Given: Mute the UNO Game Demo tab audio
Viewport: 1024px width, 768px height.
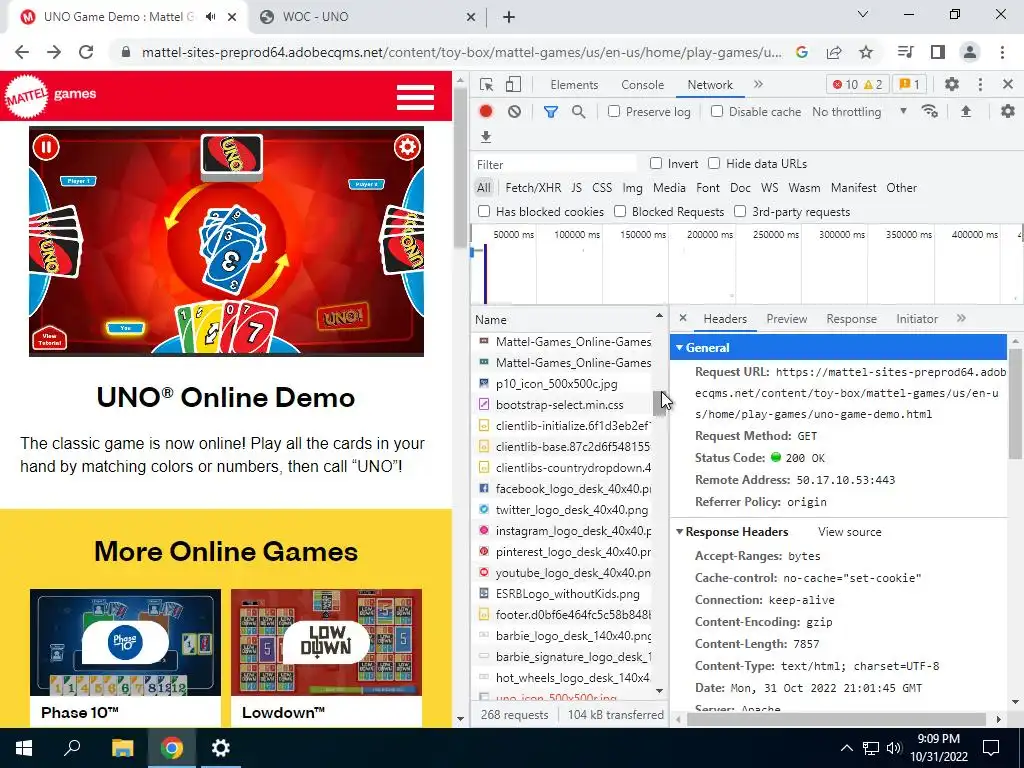Looking at the screenshot, I should tap(210, 17).
